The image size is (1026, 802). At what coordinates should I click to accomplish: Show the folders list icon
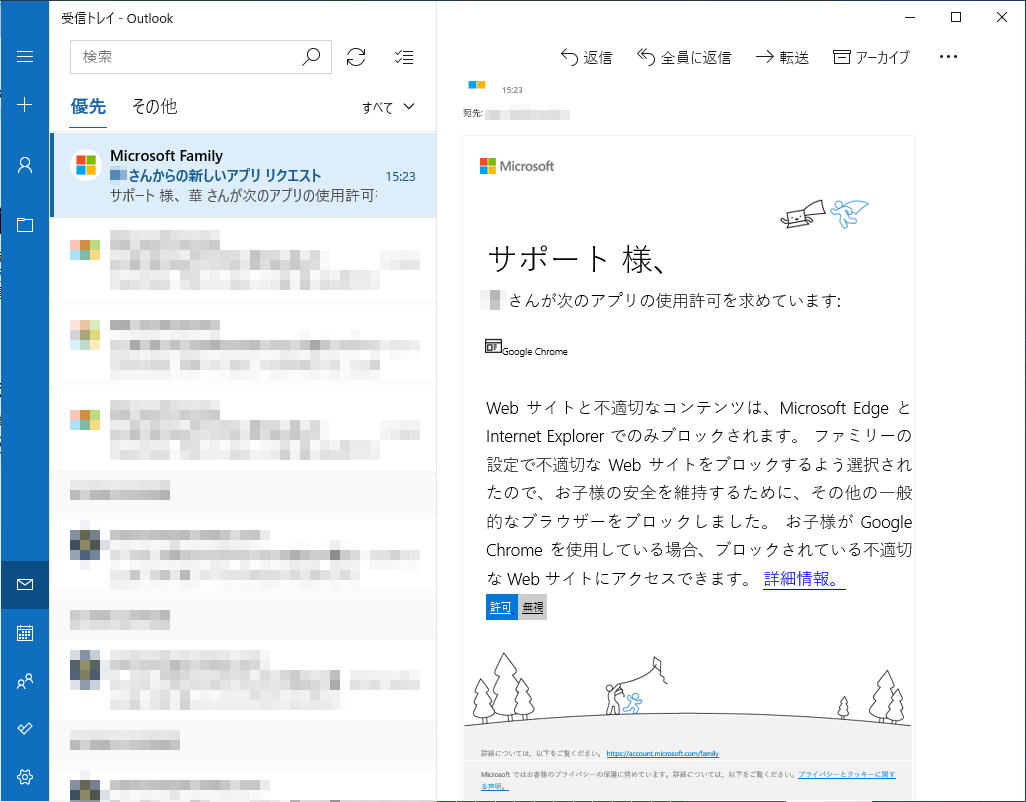(25, 225)
